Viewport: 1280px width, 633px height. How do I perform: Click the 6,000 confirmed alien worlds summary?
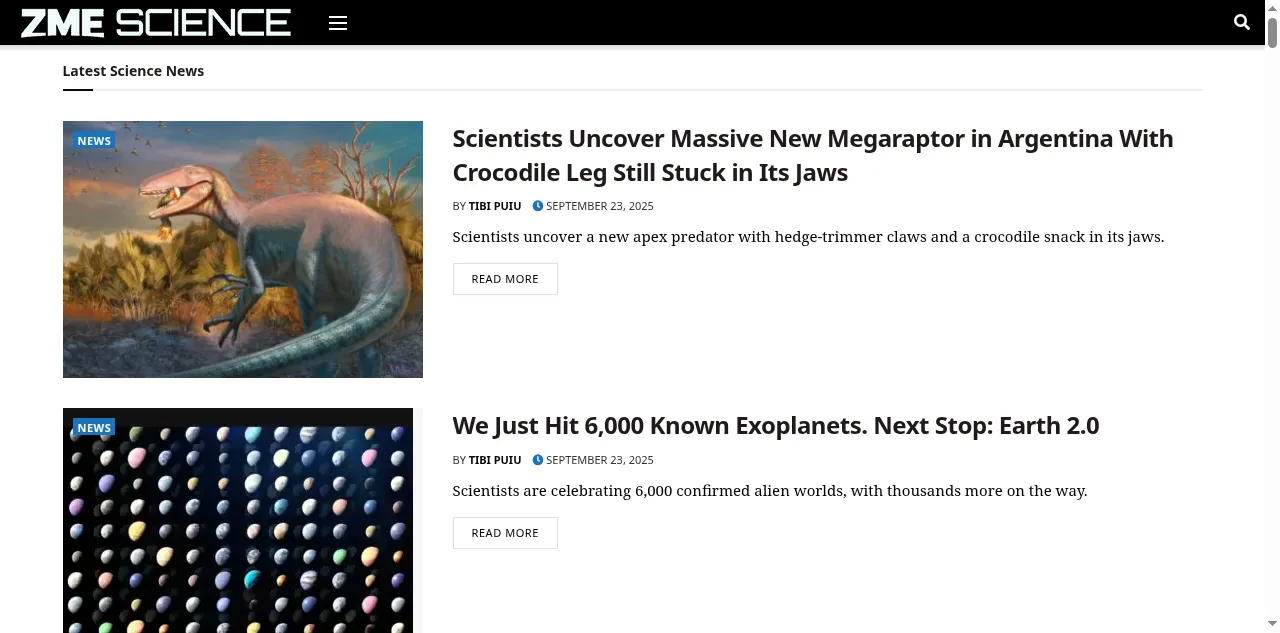coord(770,491)
